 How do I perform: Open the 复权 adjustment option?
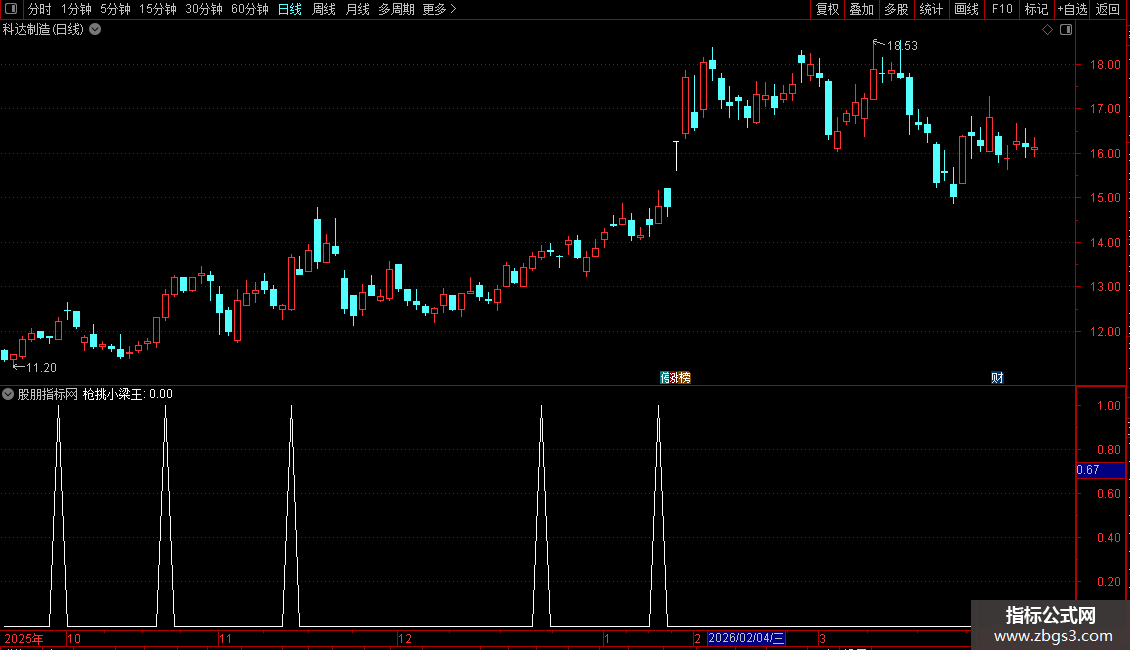point(827,9)
